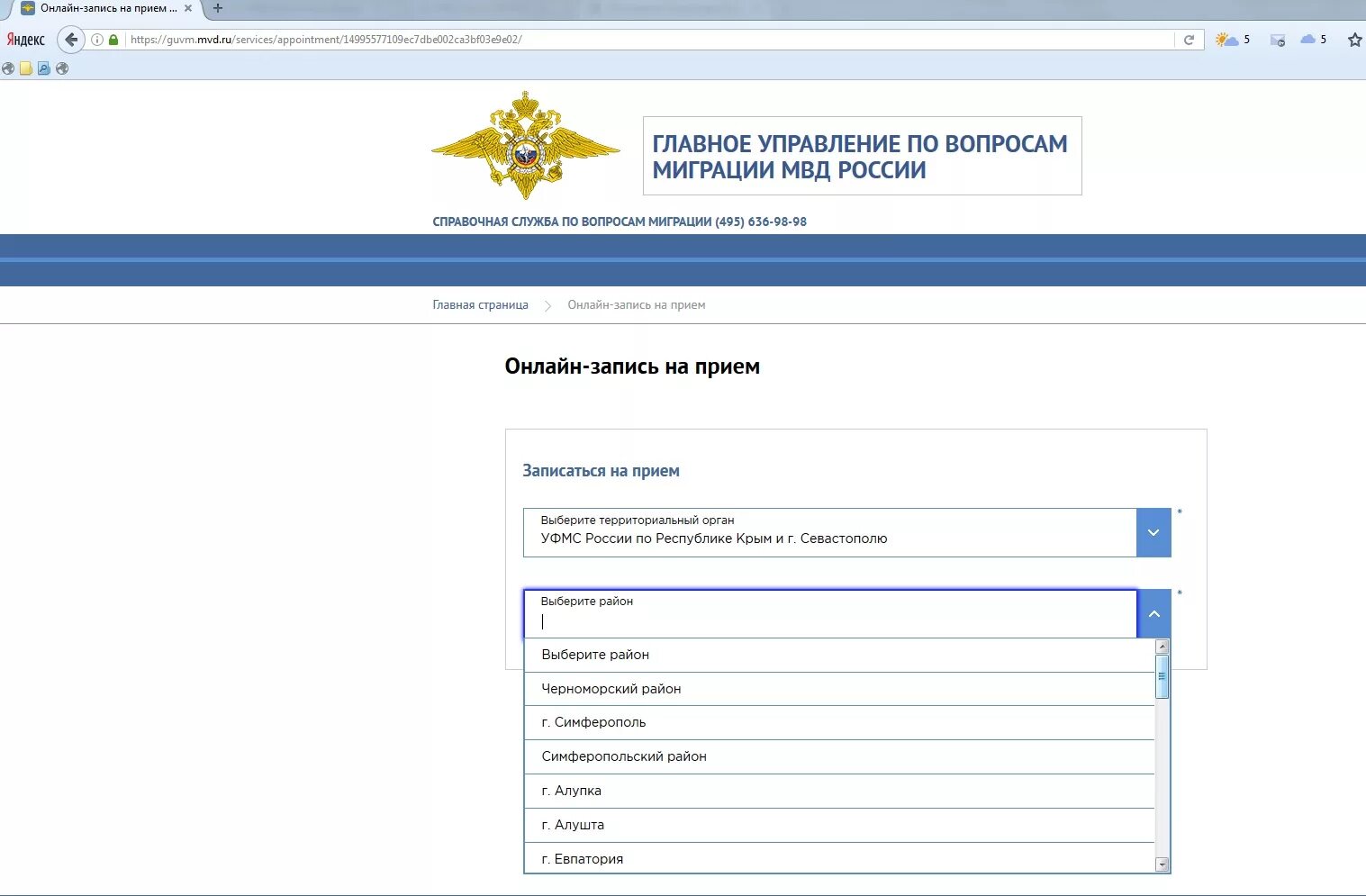
Task: Select Черноморский район from the list
Action: [x=839, y=689]
